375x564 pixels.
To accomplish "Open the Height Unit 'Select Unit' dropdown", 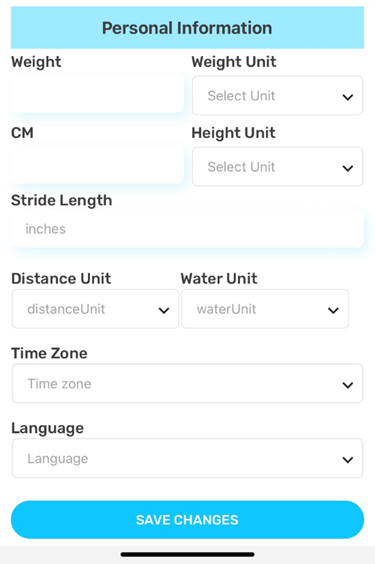I will point(277,166).
